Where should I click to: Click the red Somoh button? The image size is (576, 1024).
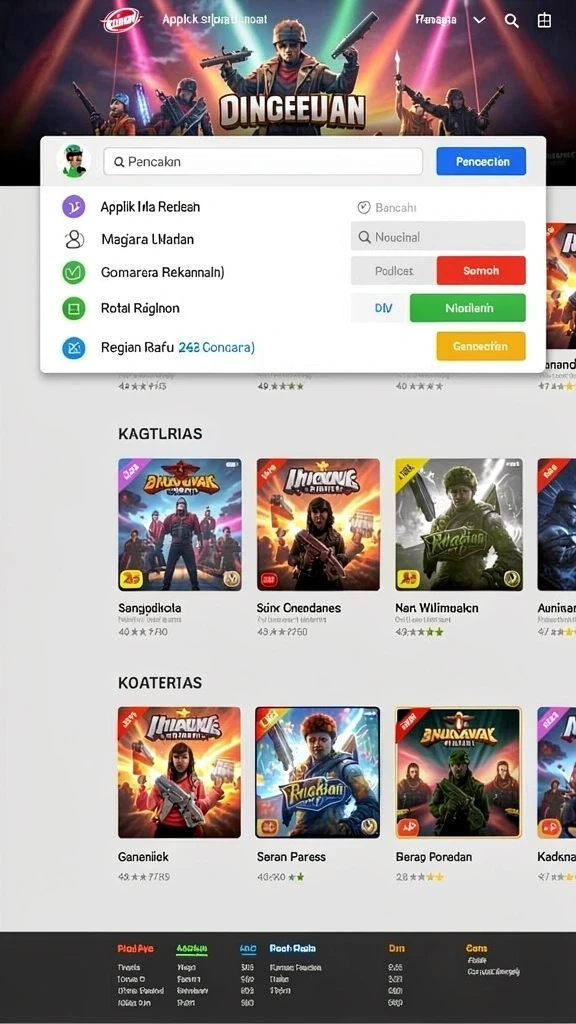point(481,270)
